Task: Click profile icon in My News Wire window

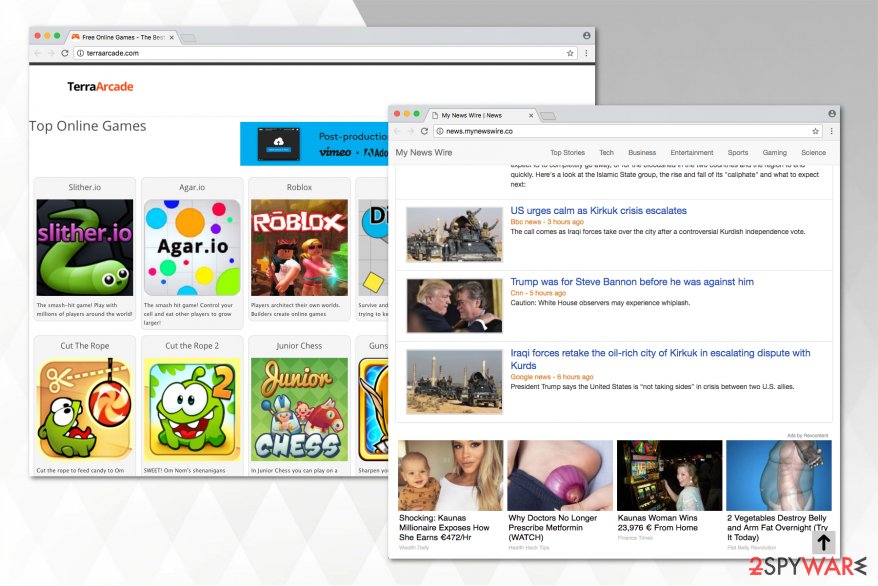Action: tap(832, 114)
